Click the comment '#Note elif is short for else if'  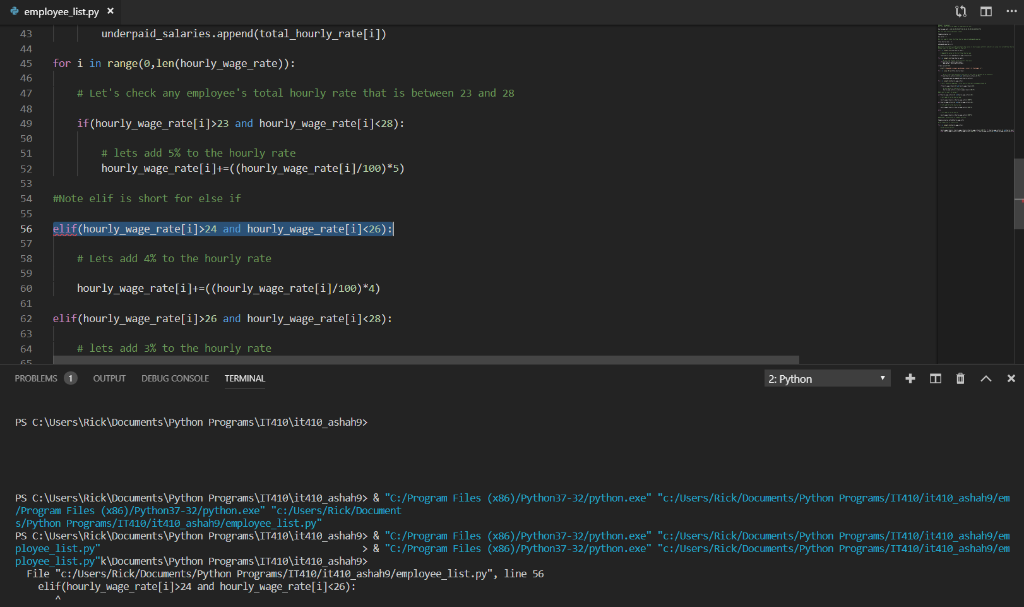(x=147, y=198)
